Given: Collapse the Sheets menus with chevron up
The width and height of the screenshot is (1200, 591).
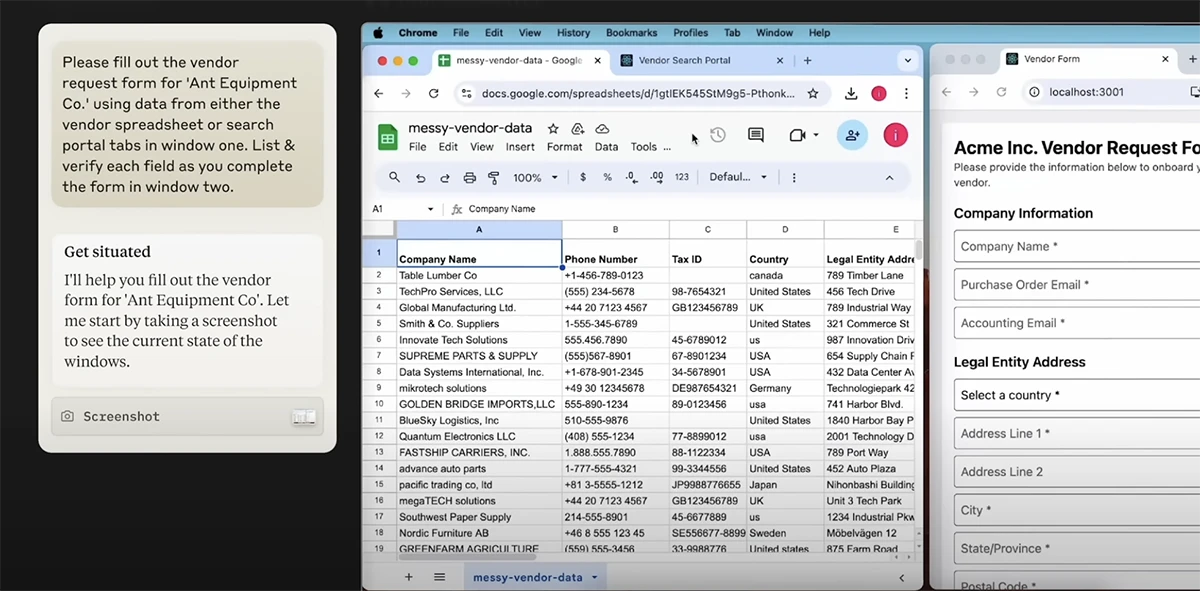Looking at the screenshot, I should 889,177.
